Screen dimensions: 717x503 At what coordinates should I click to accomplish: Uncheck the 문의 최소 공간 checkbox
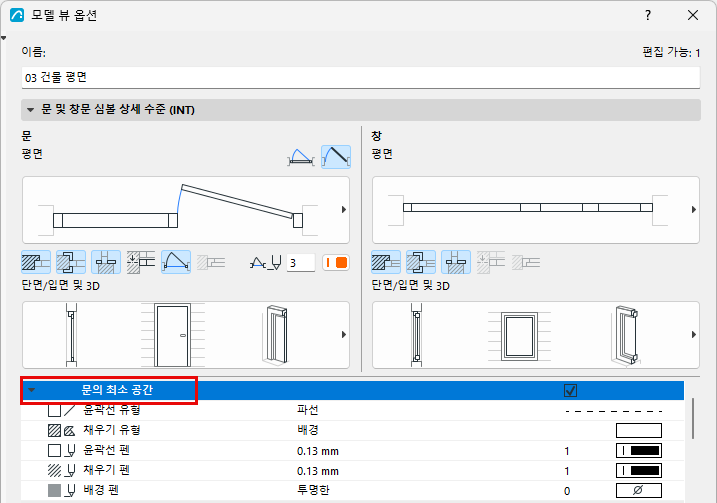pos(570,391)
